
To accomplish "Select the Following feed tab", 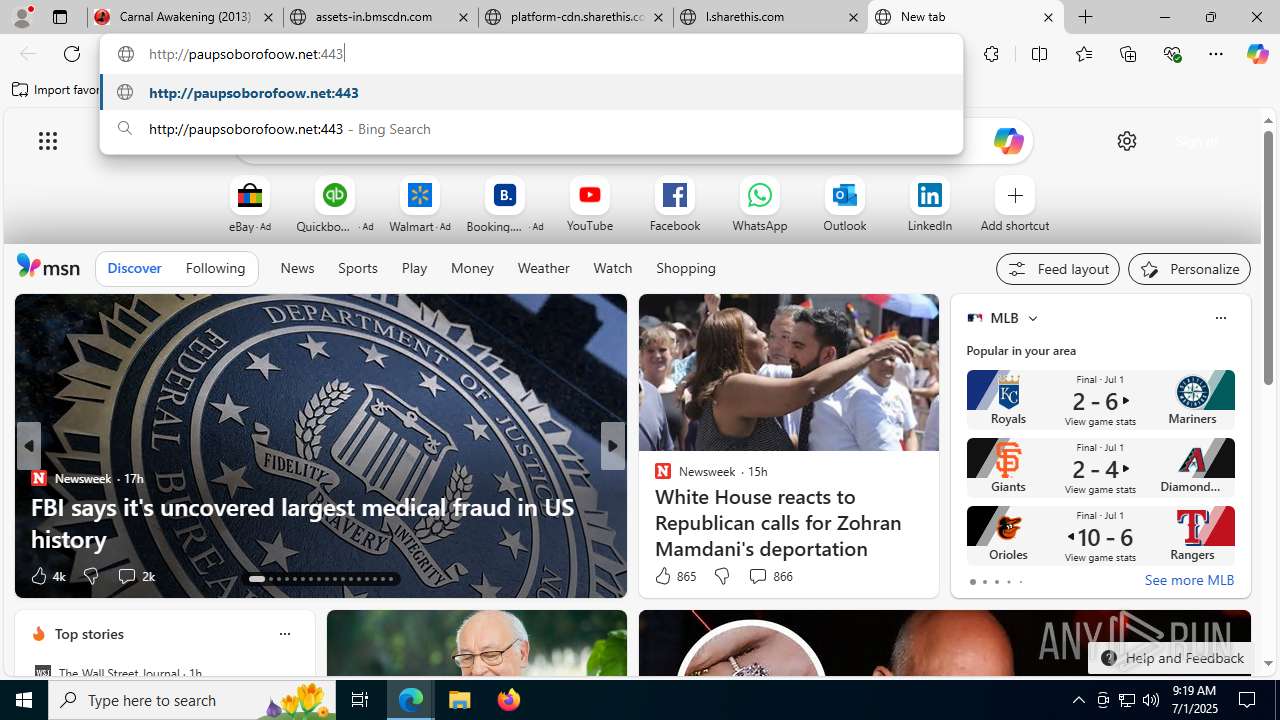I will 215,268.
